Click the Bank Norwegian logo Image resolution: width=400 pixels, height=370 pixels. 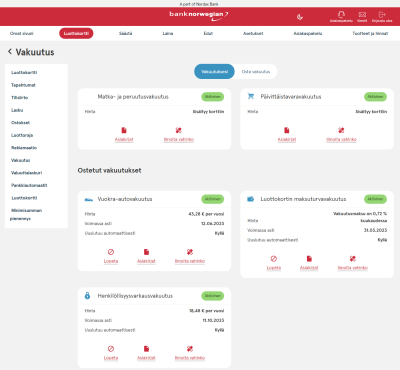199,15
